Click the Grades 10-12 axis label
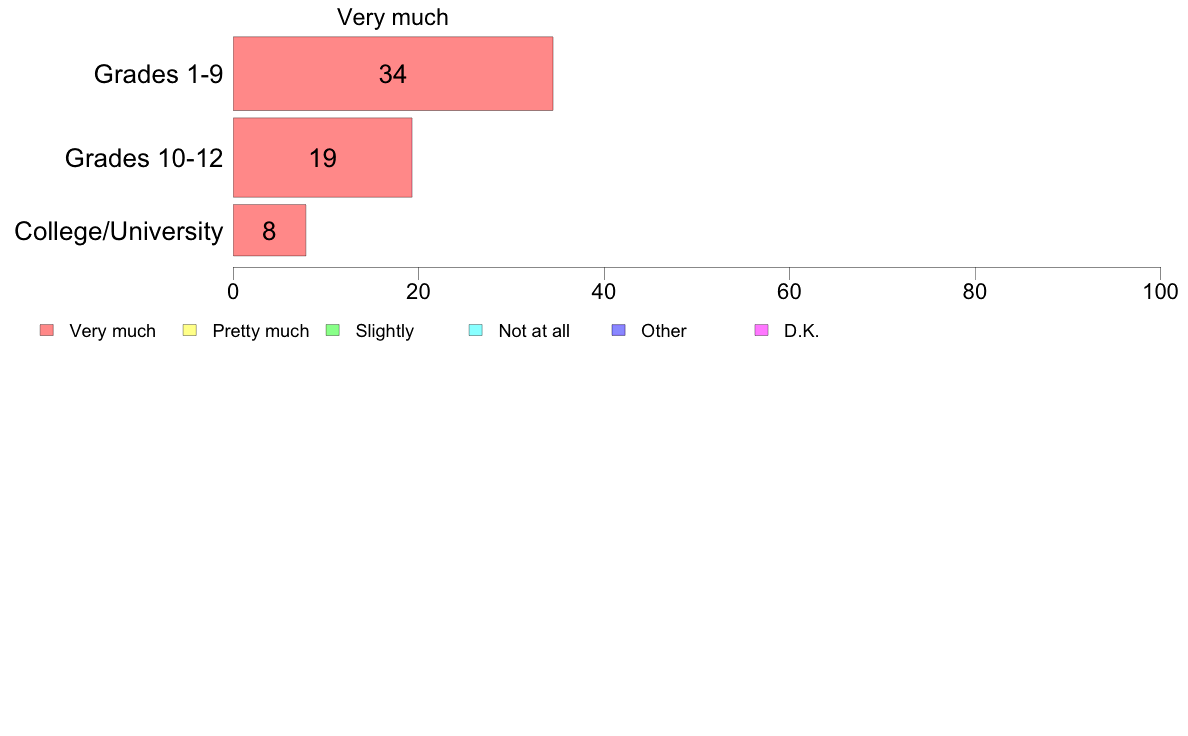Screen dimensions: 1188x736 click(144, 158)
